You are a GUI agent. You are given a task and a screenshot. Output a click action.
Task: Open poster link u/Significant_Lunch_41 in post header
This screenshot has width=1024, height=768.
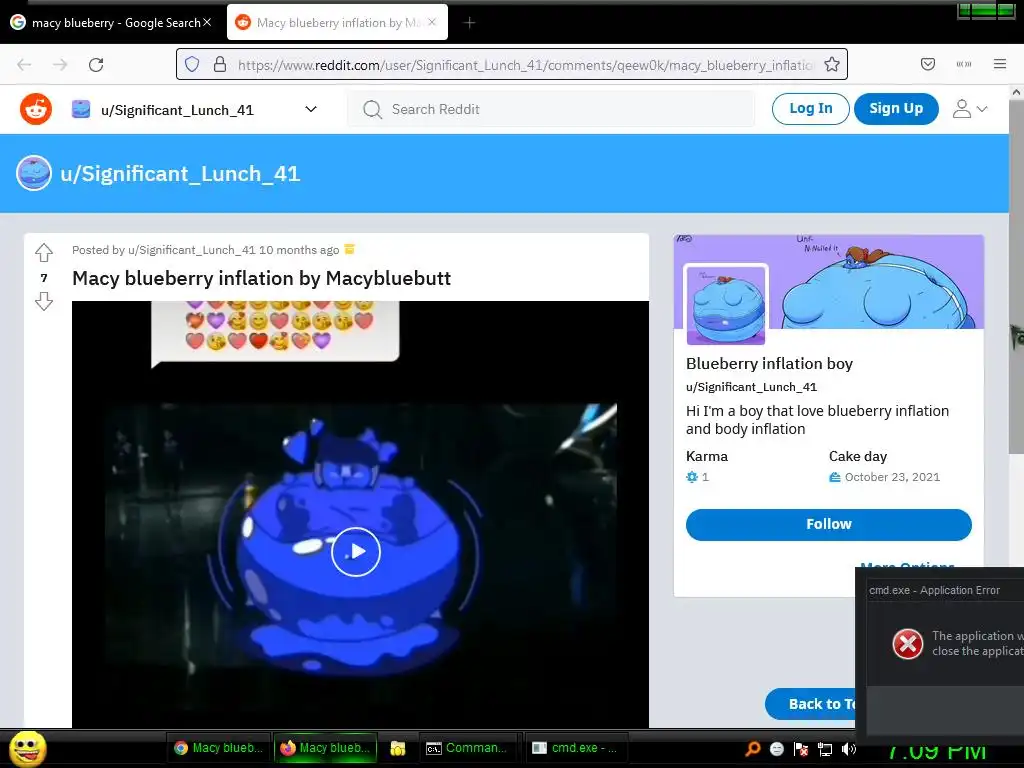[191, 249]
